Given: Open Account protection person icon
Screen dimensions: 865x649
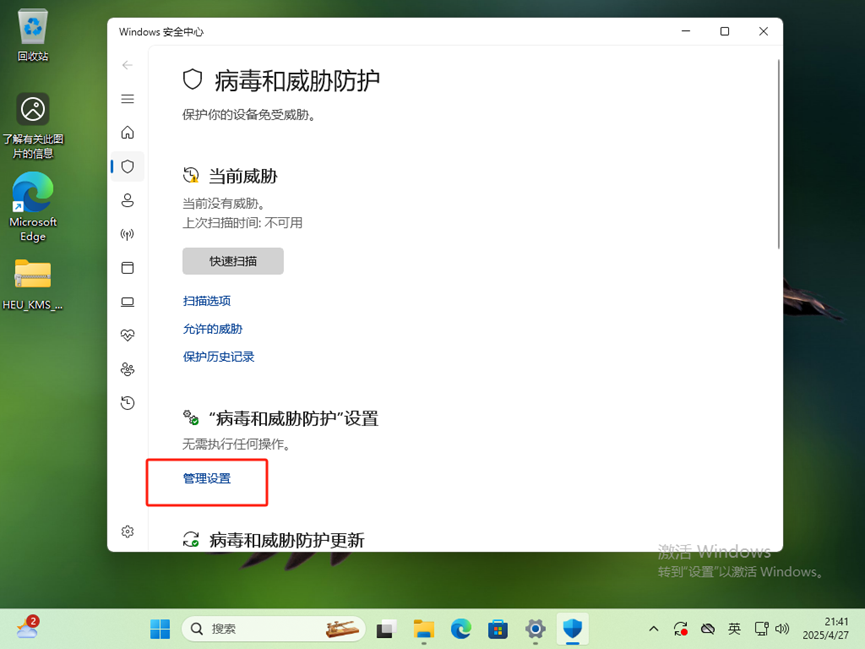Looking at the screenshot, I should tap(127, 201).
